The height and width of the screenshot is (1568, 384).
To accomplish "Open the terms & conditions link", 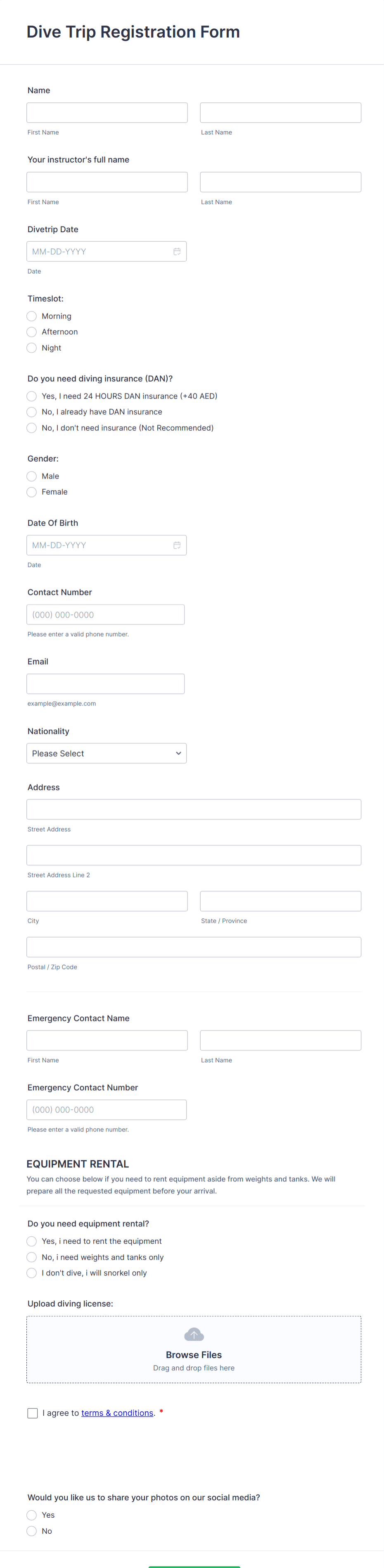I will 117,1412.
